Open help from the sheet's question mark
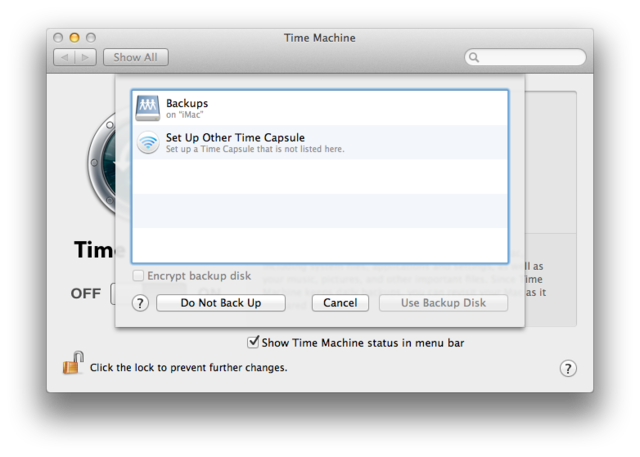The height and width of the screenshot is (457, 640). click(140, 303)
